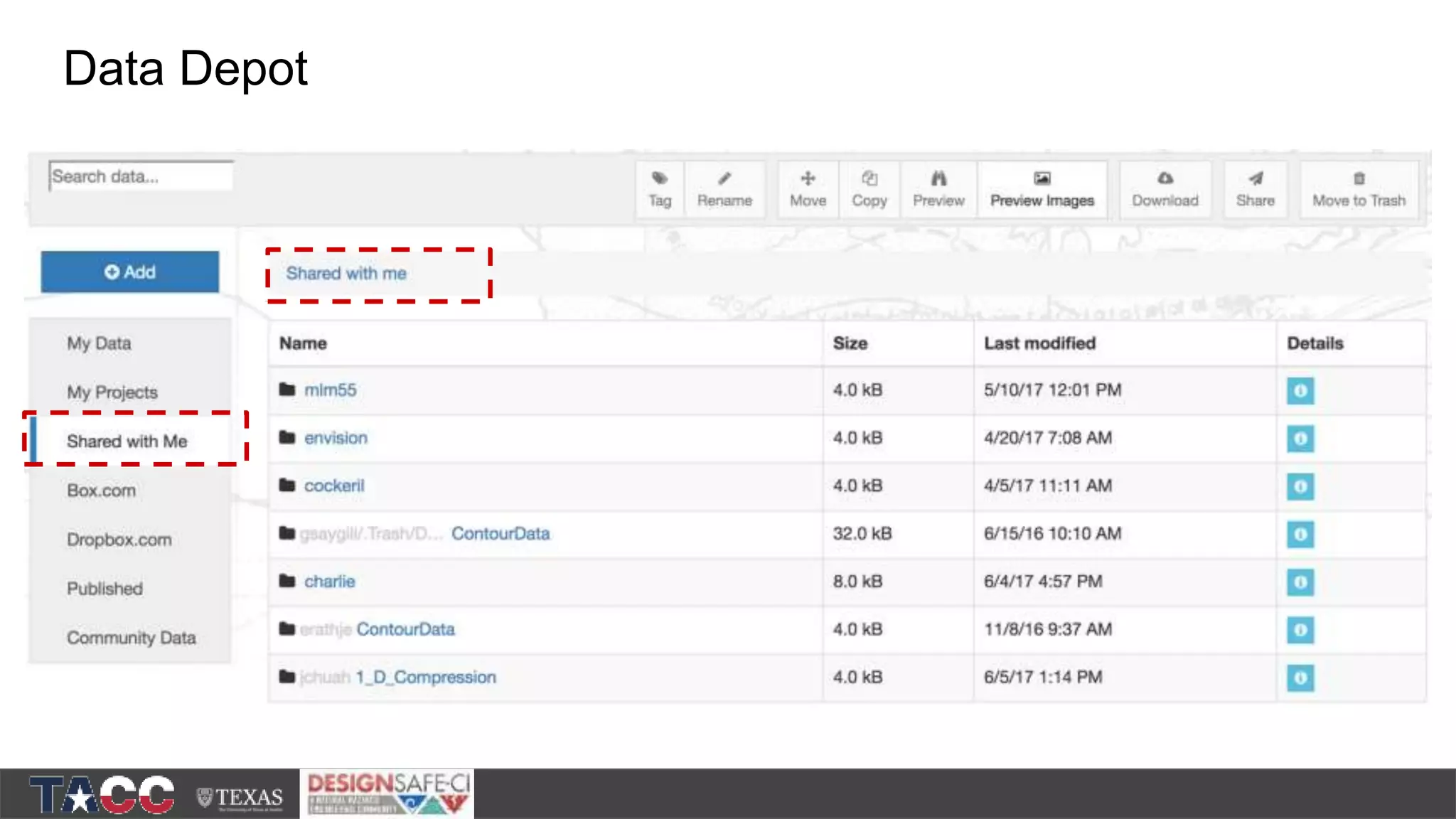Open the envision folder link
The image size is (1456, 819).
tap(336, 438)
